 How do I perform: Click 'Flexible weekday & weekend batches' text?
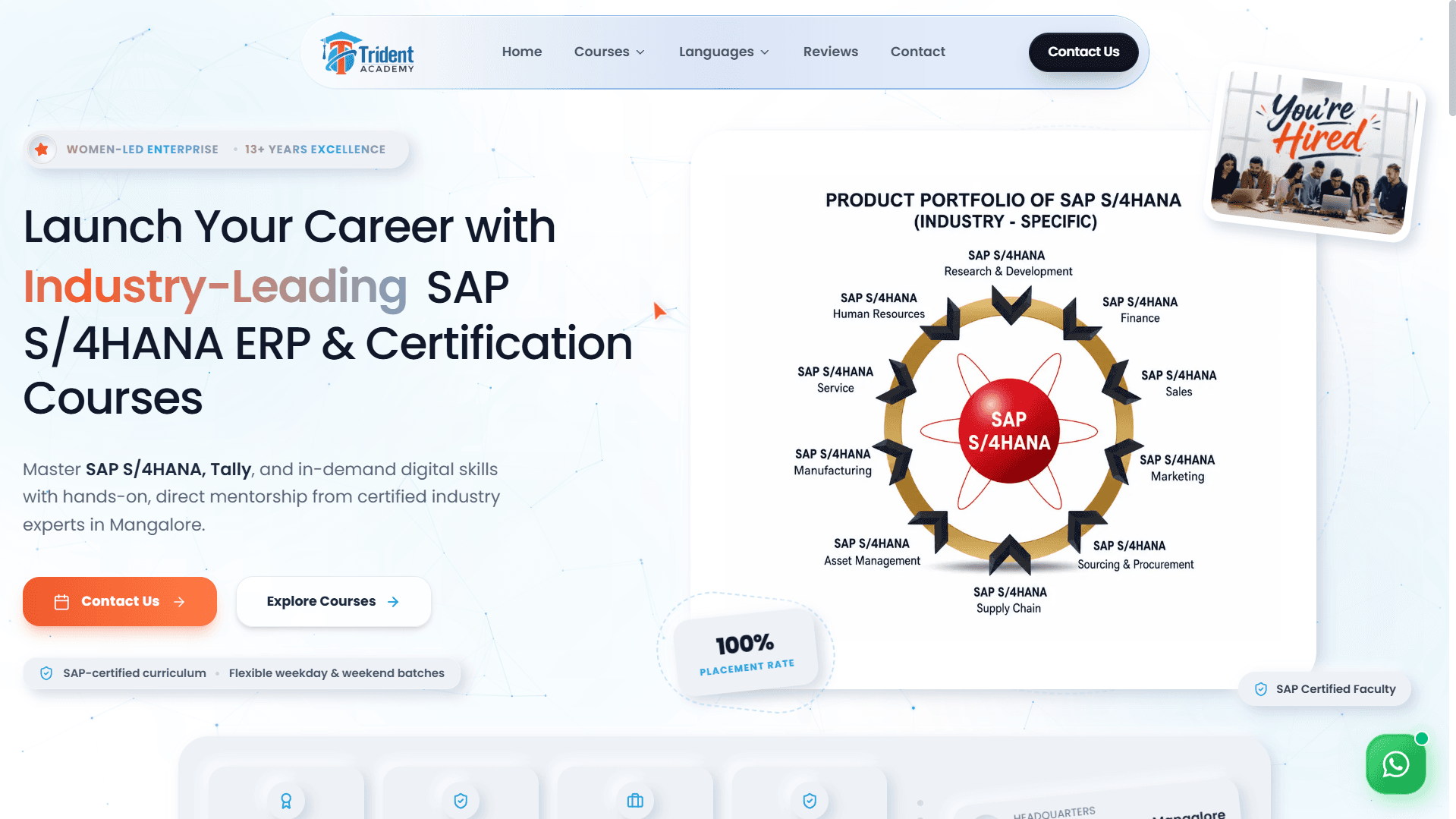[337, 673]
